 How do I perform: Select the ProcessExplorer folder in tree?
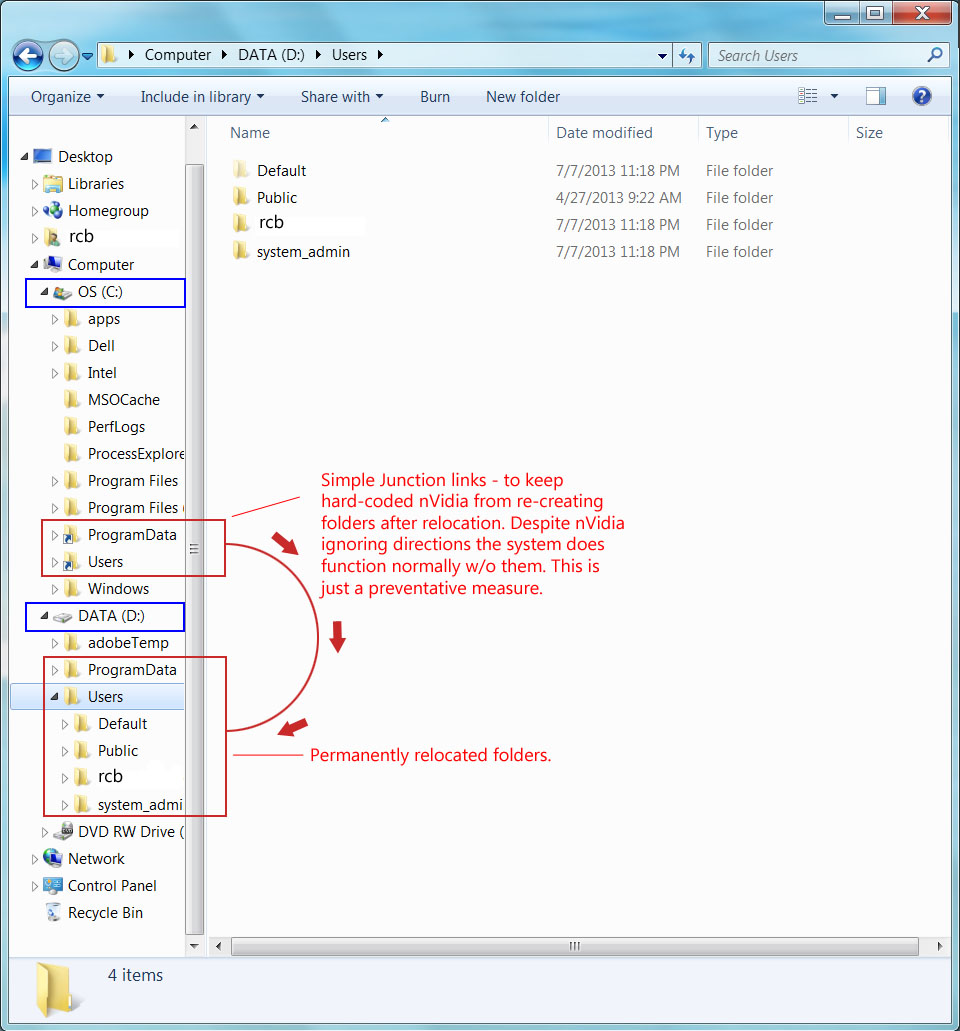[135, 454]
